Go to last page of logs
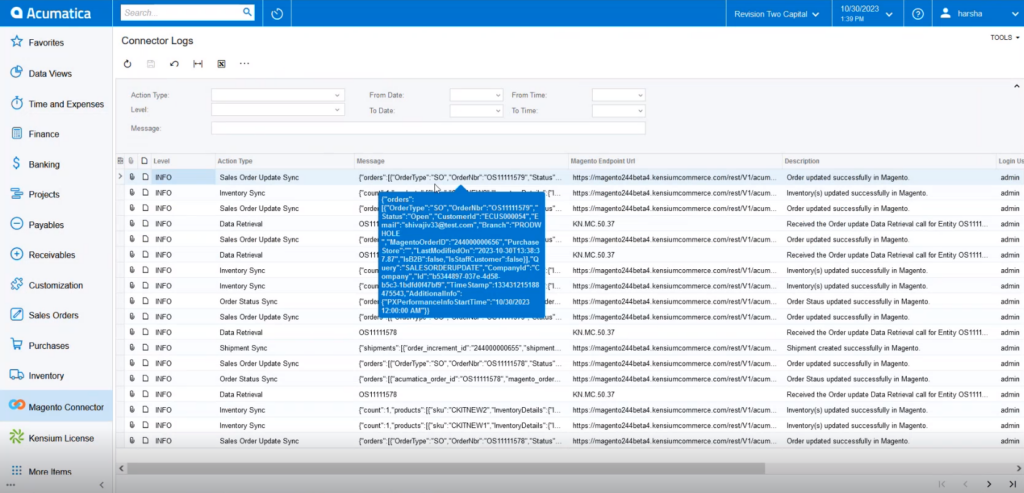 pos(1013,484)
